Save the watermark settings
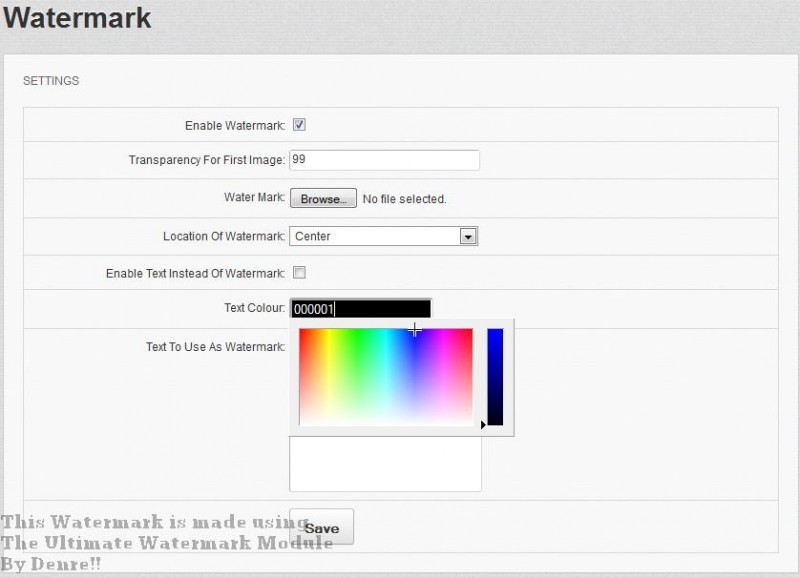This screenshot has width=800, height=578. coord(321,527)
